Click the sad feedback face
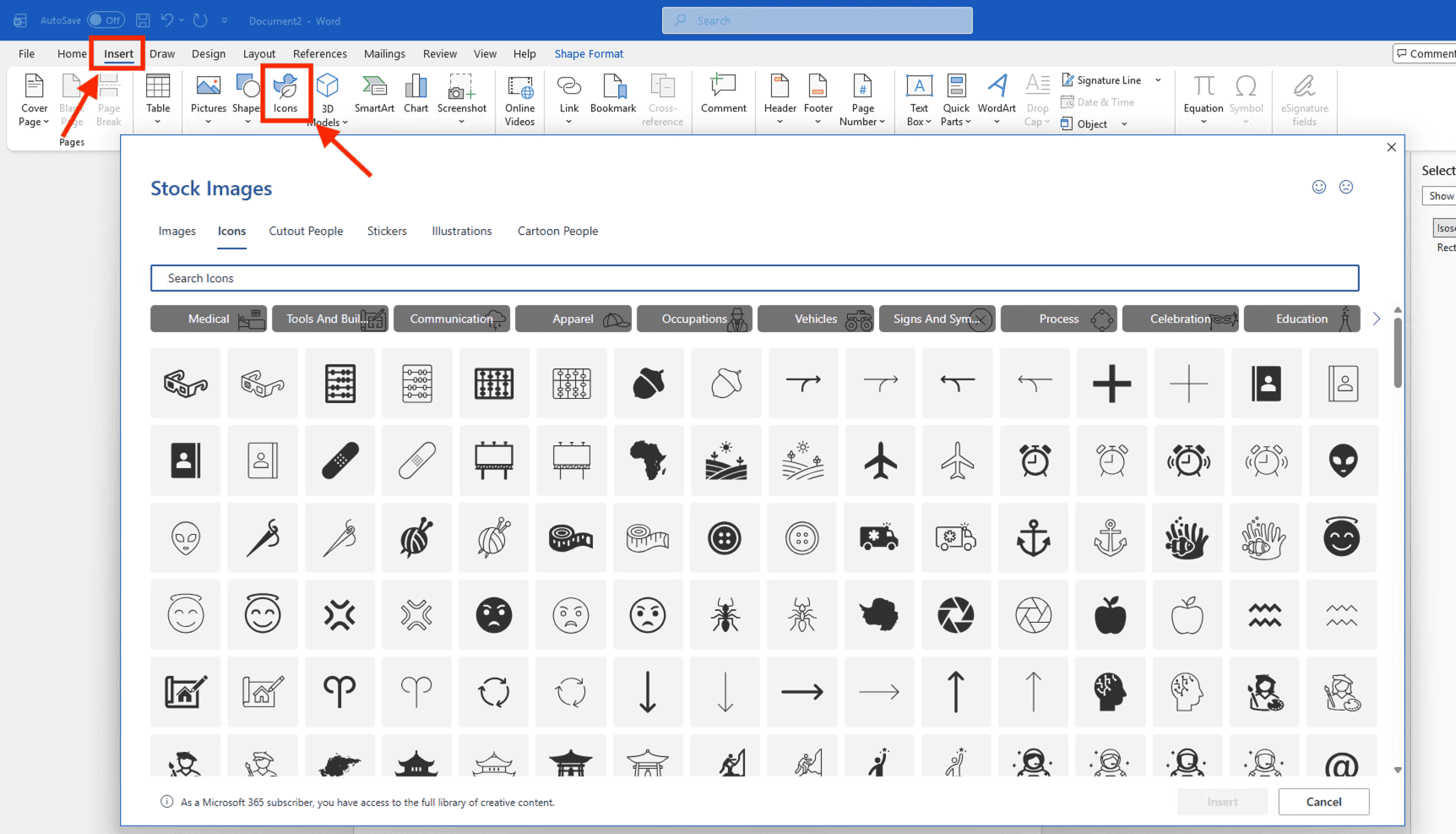The image size is (1456, 834). click(1346, 187)
